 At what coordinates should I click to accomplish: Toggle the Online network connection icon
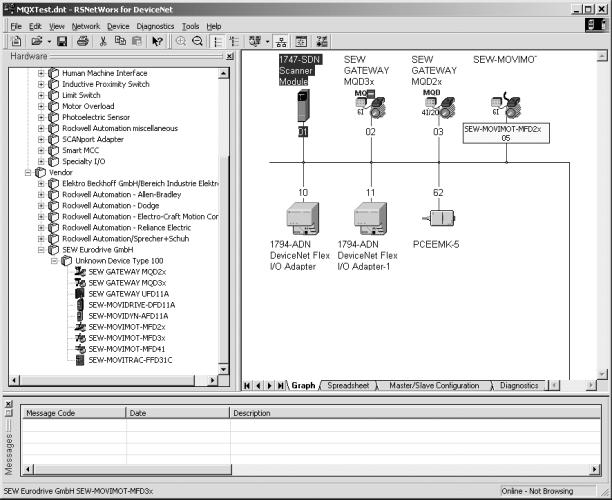coord(281,41)
